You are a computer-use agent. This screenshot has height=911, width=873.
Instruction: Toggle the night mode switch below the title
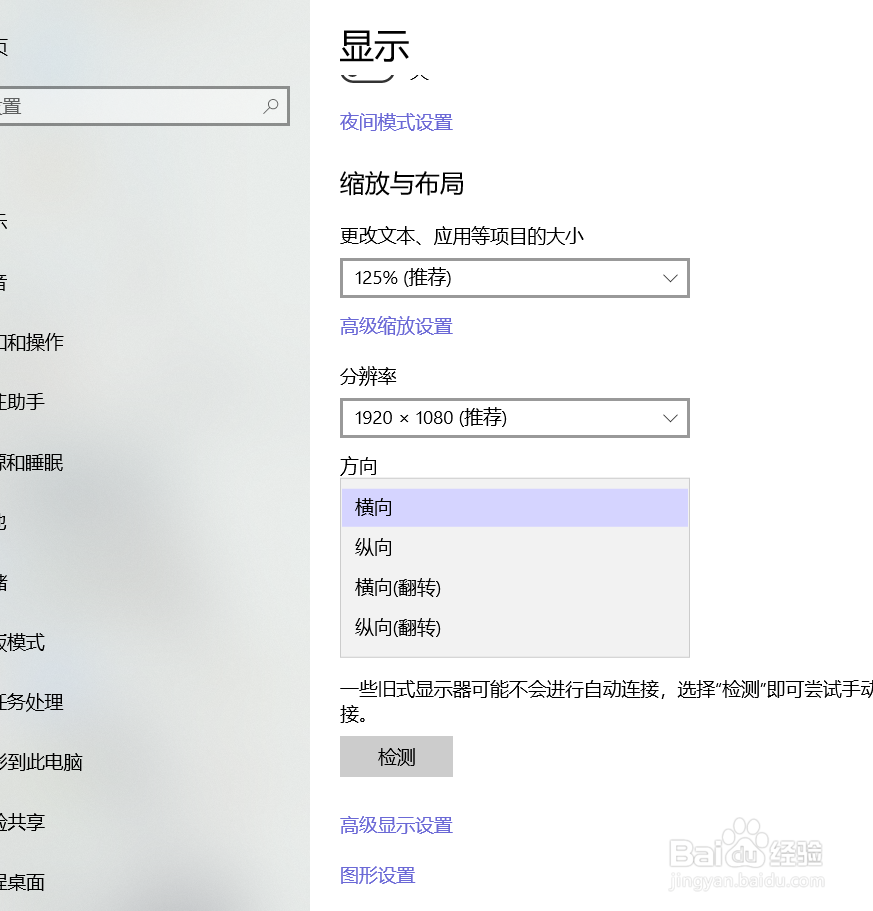(x=367, y=78)
